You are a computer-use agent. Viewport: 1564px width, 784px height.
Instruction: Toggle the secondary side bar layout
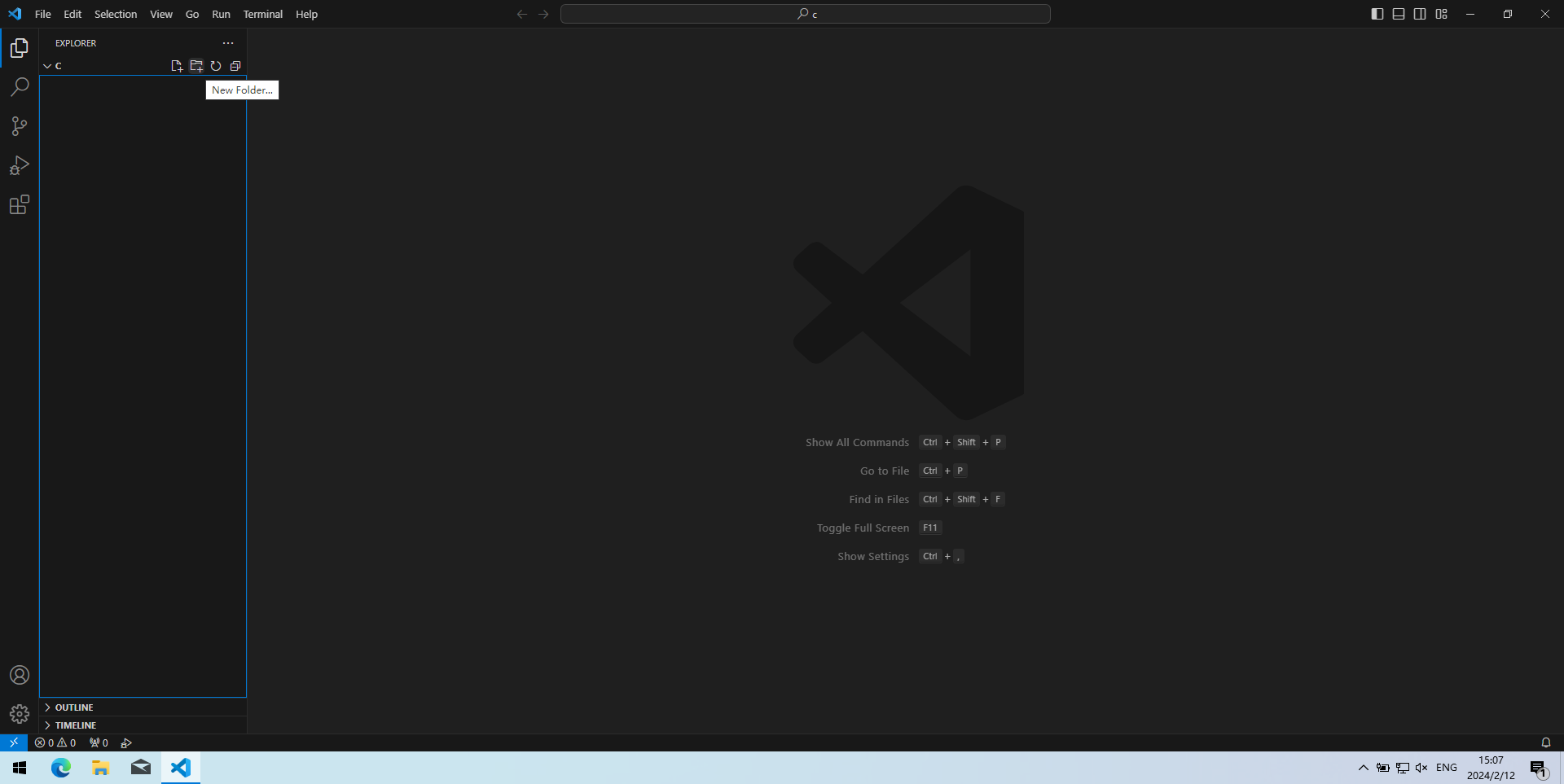point(1420,14)
